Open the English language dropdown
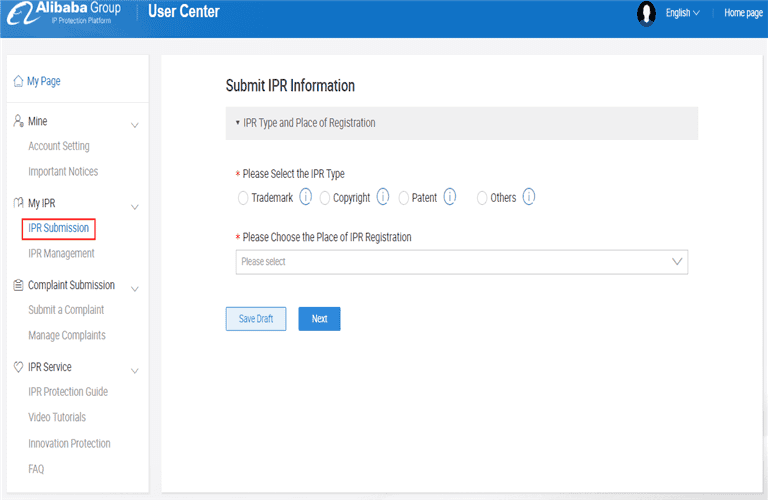The height and width of the screenshot is (500, 768). pos(682,13)
